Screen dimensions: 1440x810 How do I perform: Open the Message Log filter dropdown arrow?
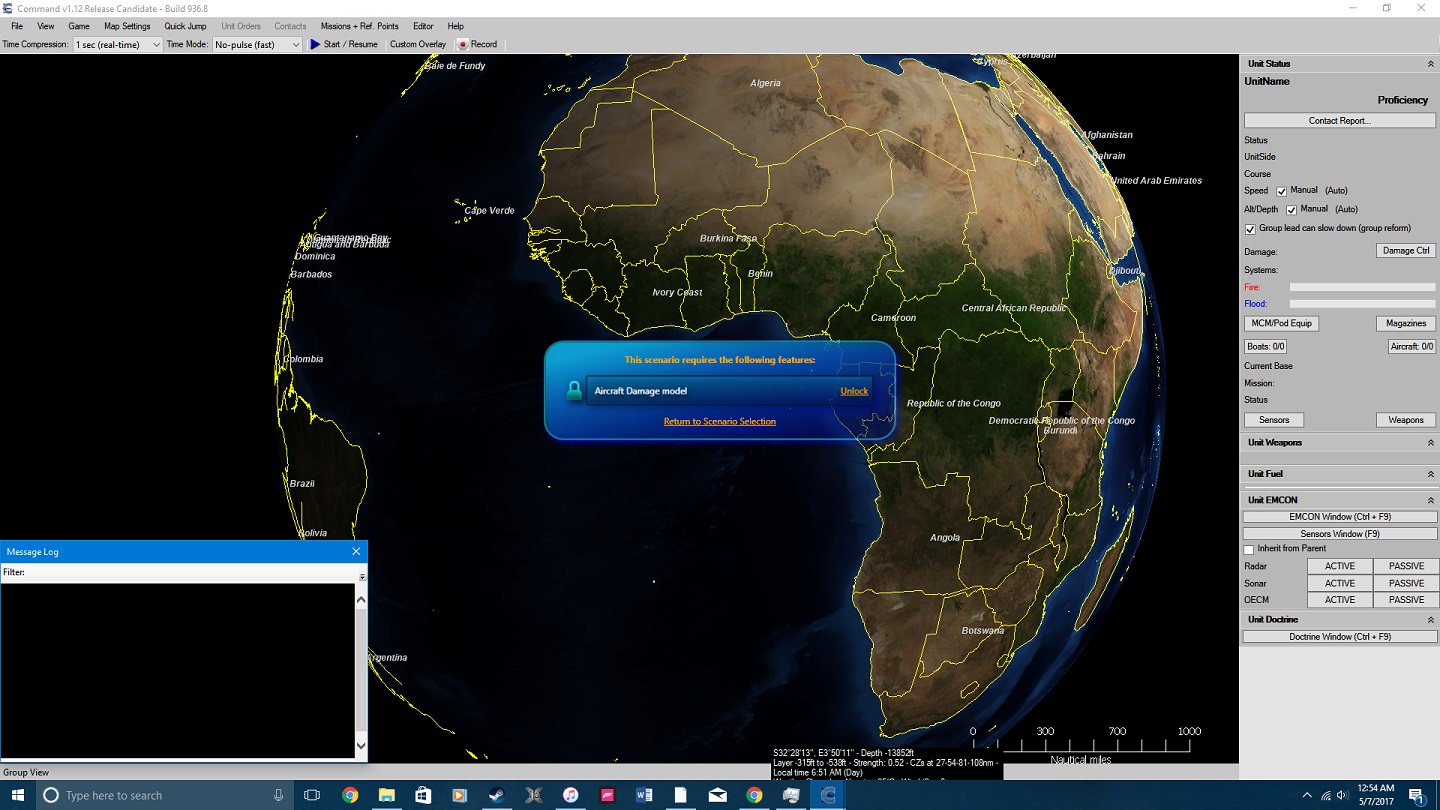point(362,577)
